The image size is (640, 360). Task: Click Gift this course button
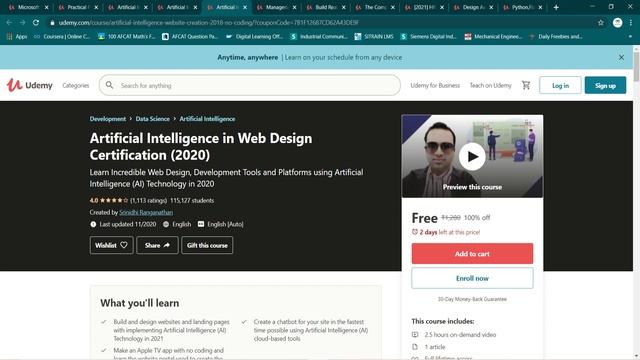[x=207, y=245]
